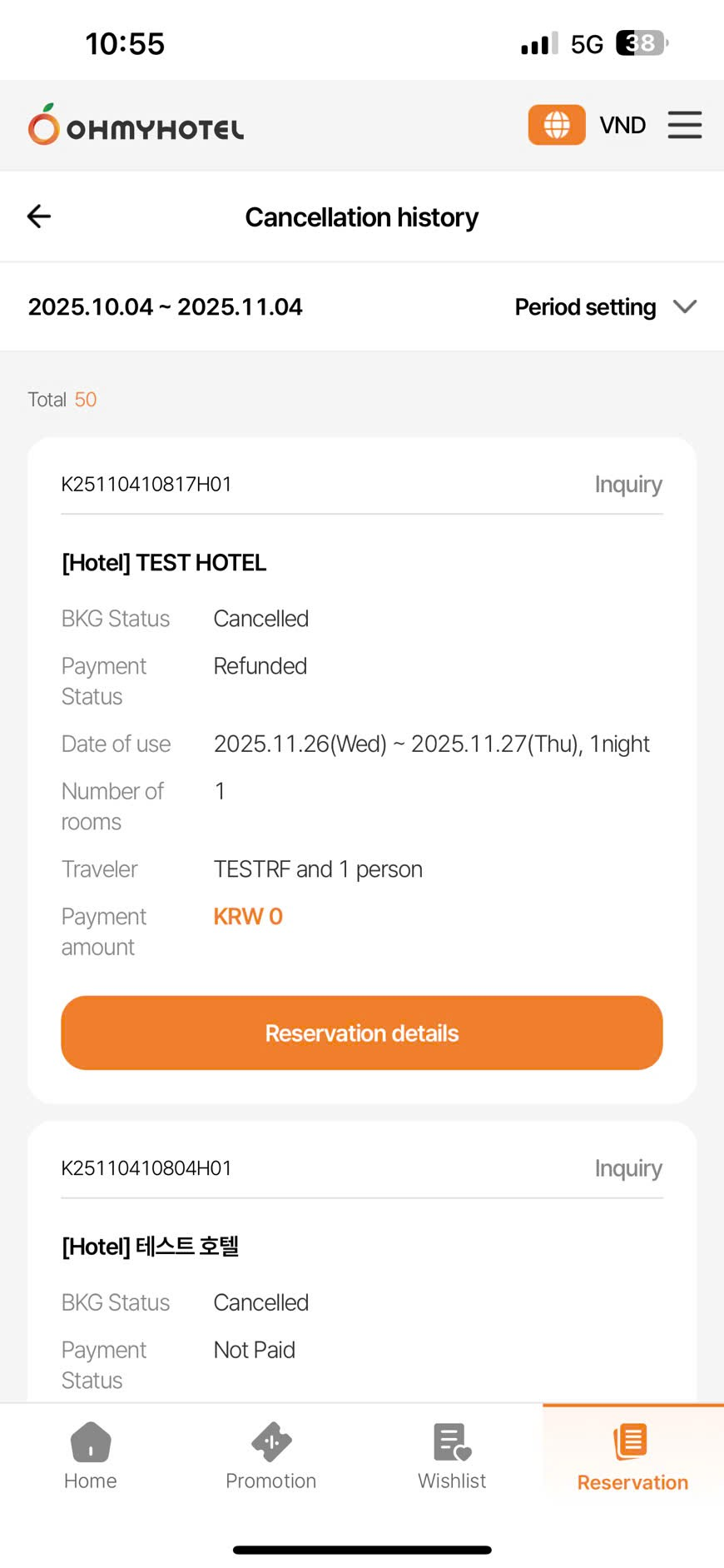Tap the back arrow icon

[39, 217]
